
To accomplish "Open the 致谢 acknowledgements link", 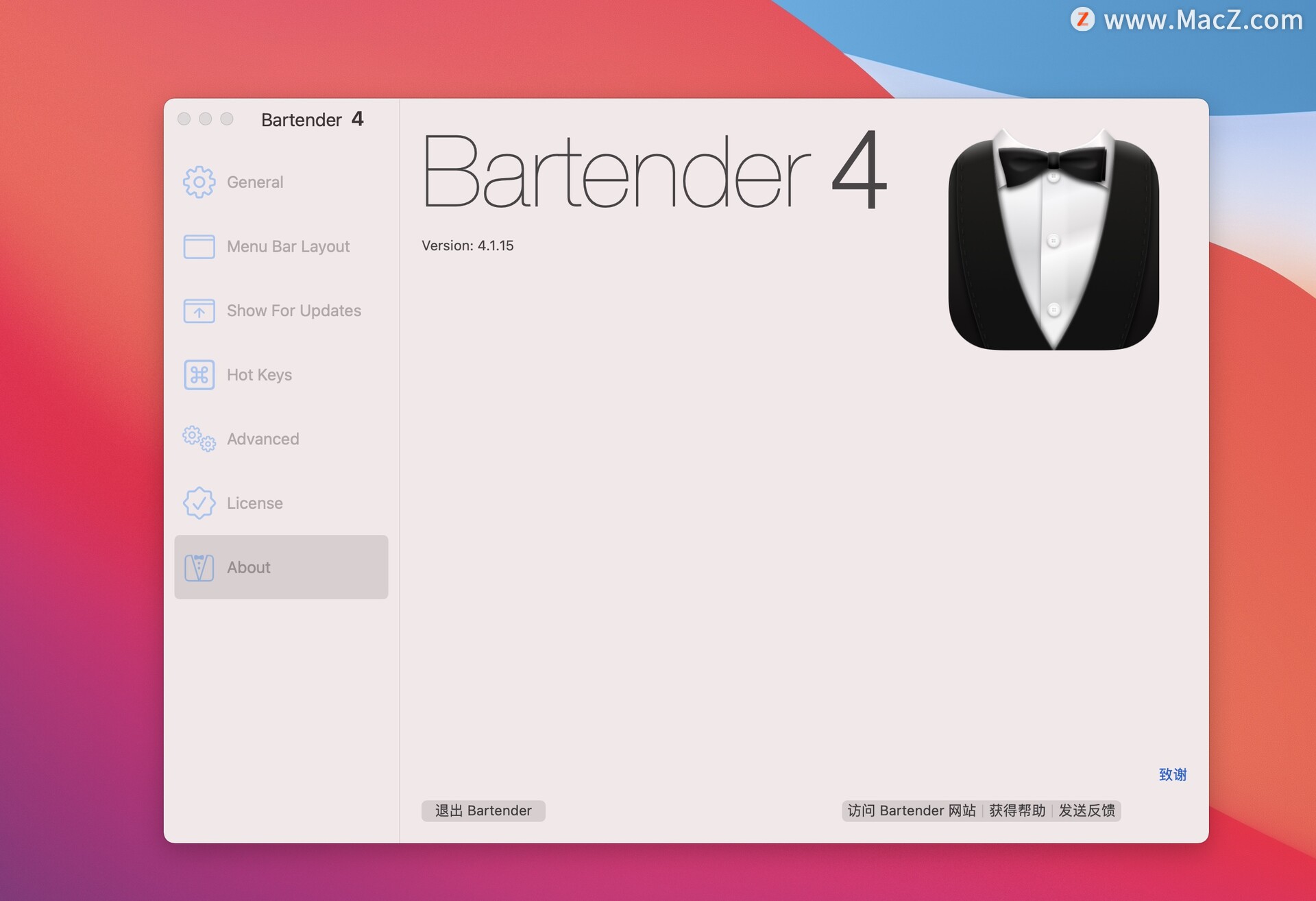I will tap(1172, 775).
